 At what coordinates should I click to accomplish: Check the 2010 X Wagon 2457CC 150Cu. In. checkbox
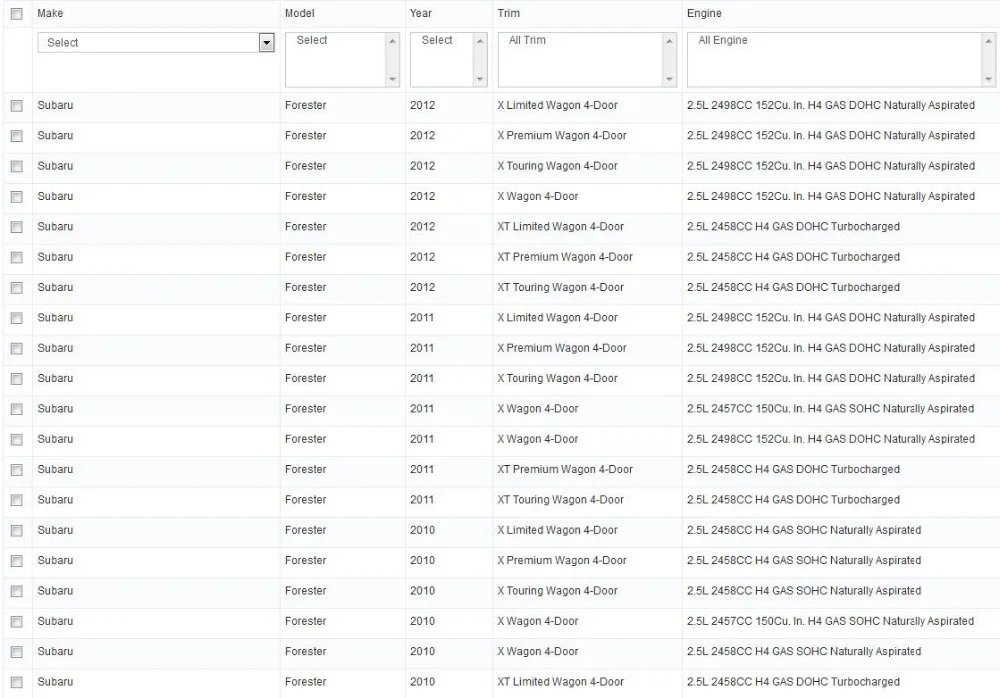[x=17, y=621]
